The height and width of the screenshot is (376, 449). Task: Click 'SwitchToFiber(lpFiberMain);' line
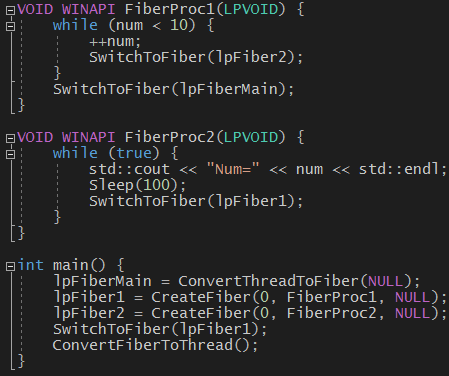174,89
